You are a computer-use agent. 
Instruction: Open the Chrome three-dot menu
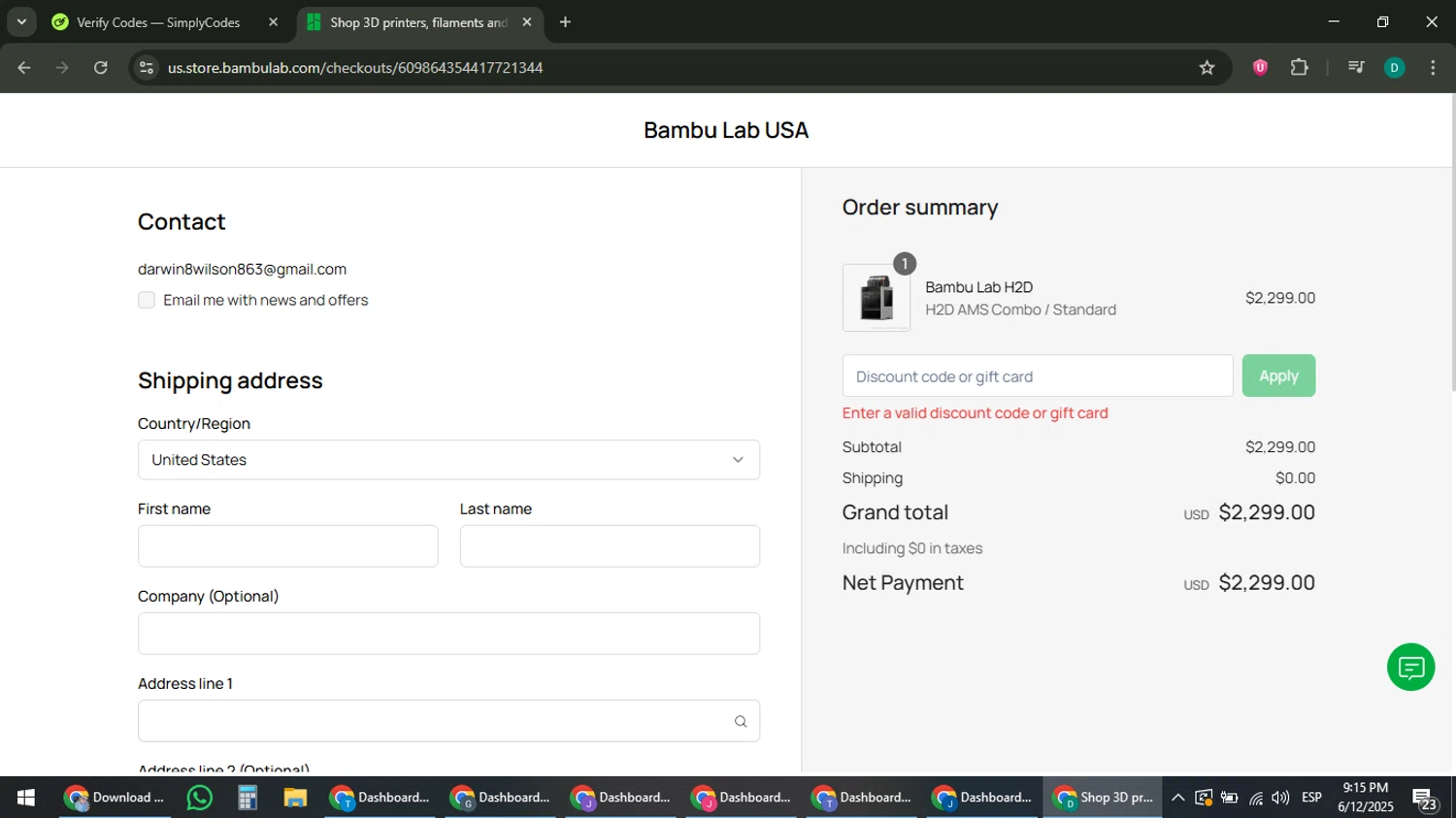tap(1433, 68)
